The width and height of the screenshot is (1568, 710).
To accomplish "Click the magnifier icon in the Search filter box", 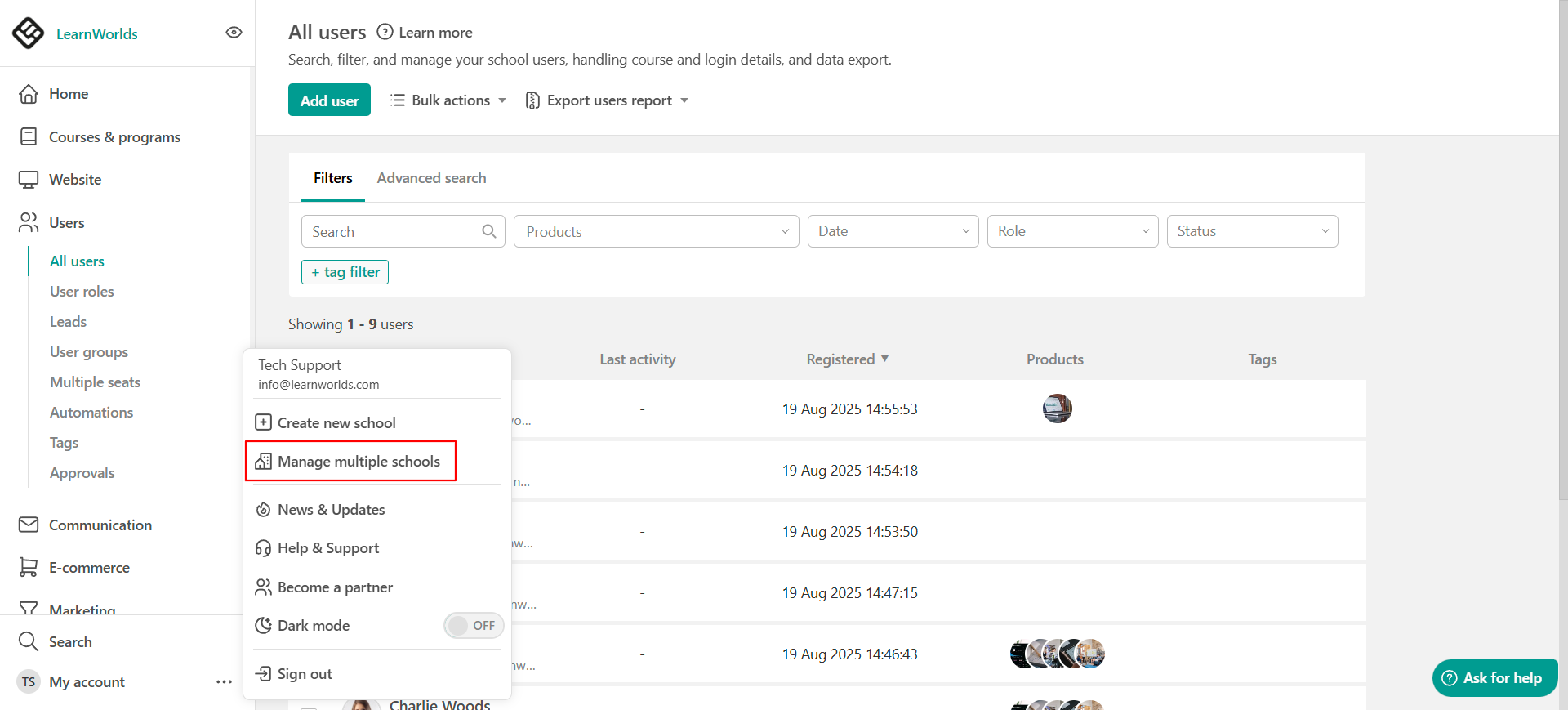I will [489, 231].
